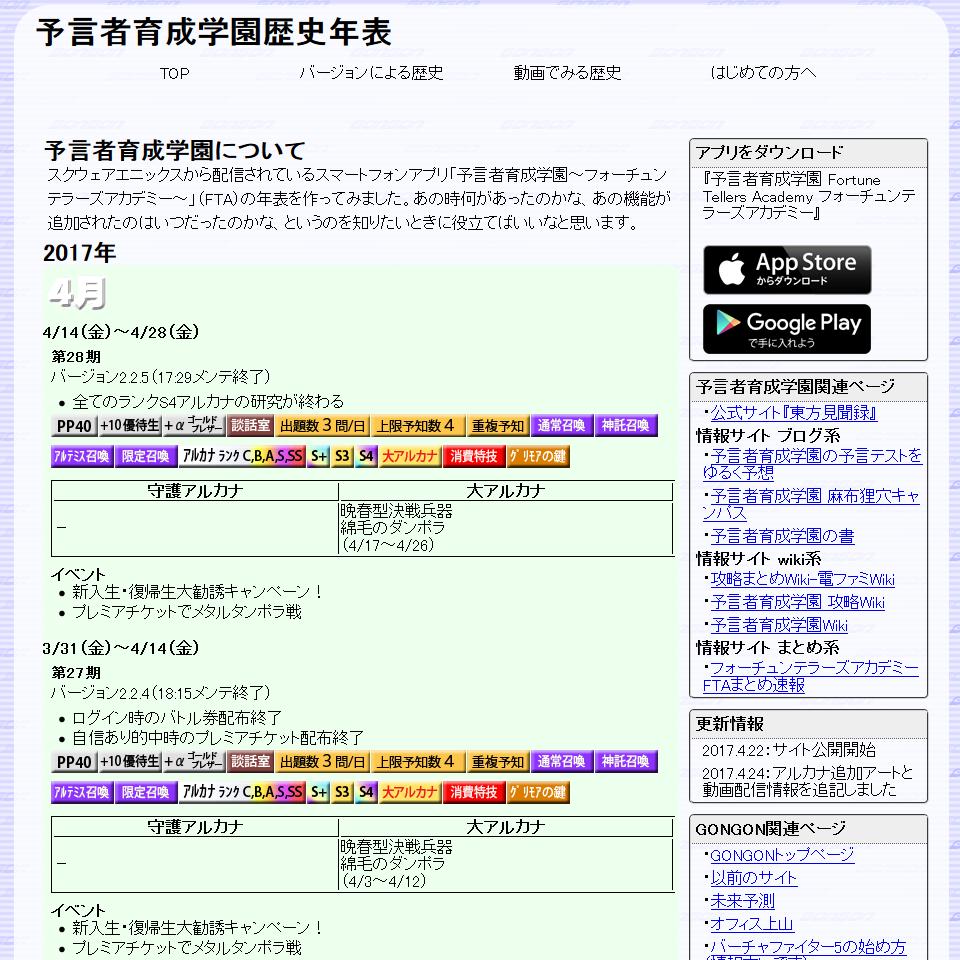Open the フォーチュンテラーズアカデミーFTAまとめ速報 link
Viewport: 960px width, 960px height.
point(811,677)
